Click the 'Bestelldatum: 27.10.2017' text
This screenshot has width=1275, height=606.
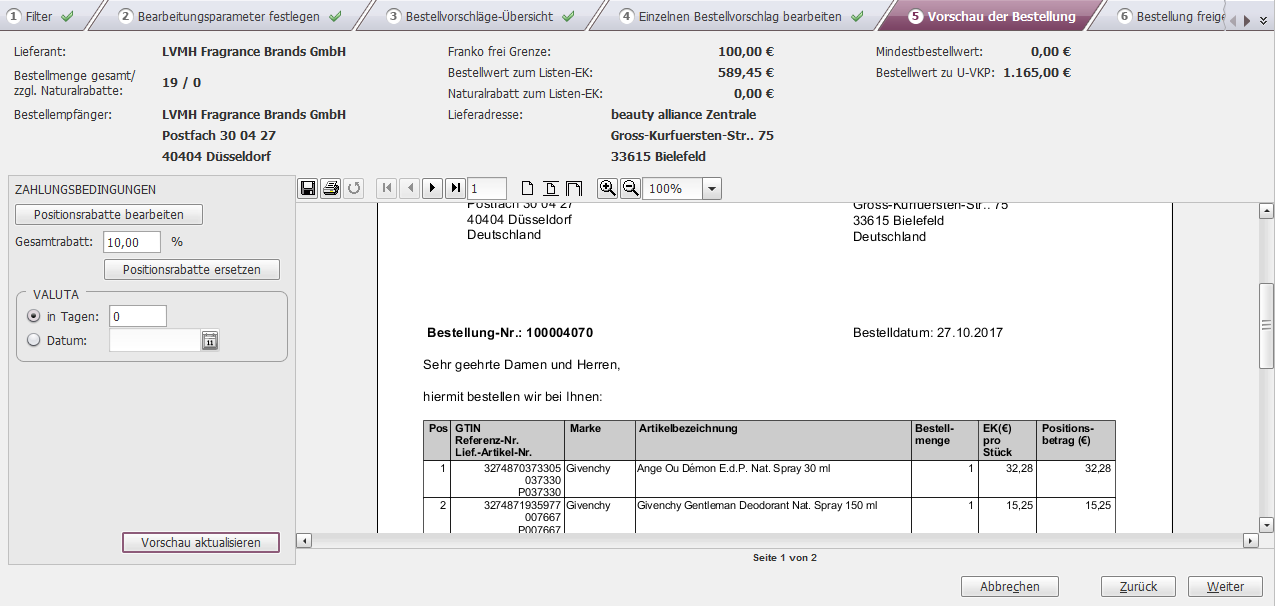pos(928,333)
